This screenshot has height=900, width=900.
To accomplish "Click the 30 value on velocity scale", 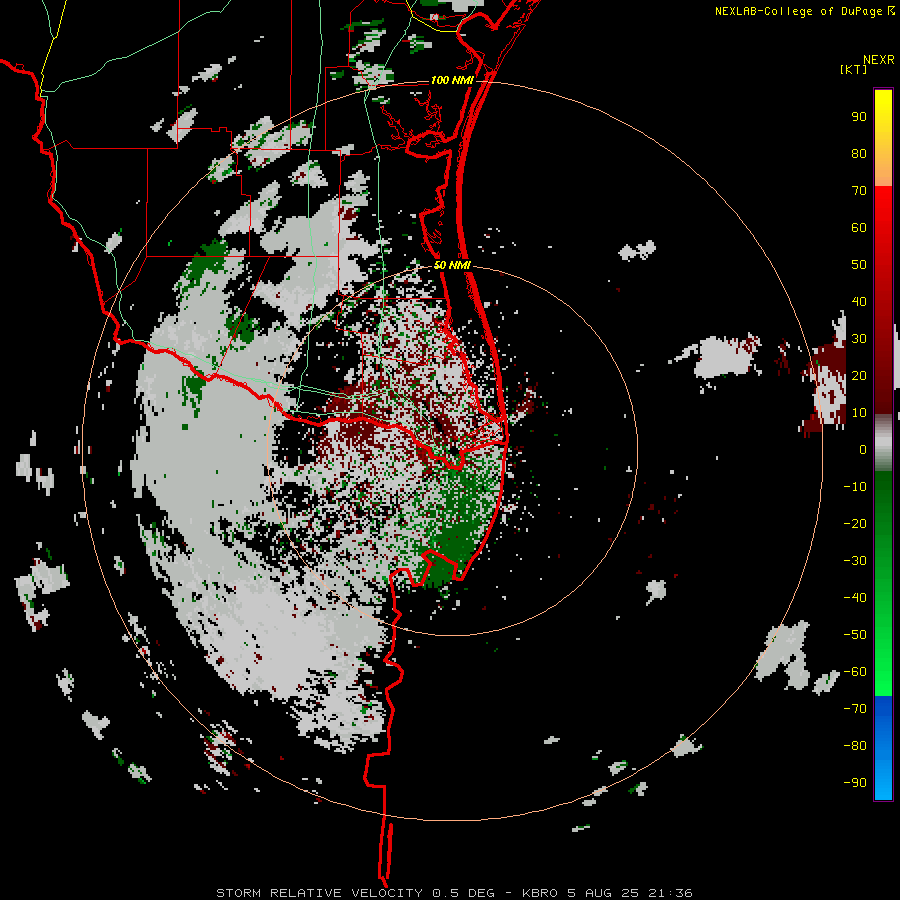I will (x=859, y=339).
